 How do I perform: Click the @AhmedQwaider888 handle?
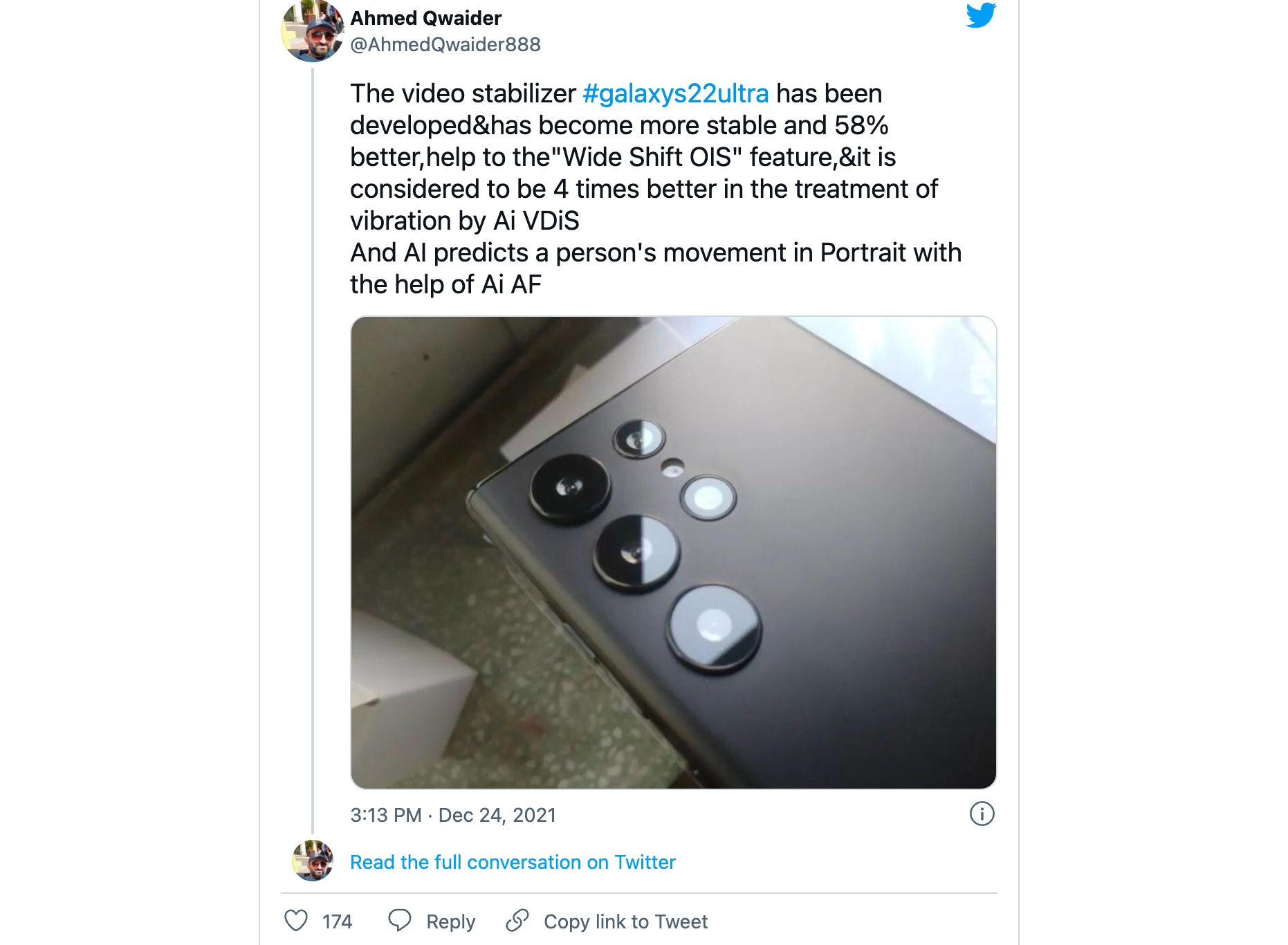tap(445, 45)
